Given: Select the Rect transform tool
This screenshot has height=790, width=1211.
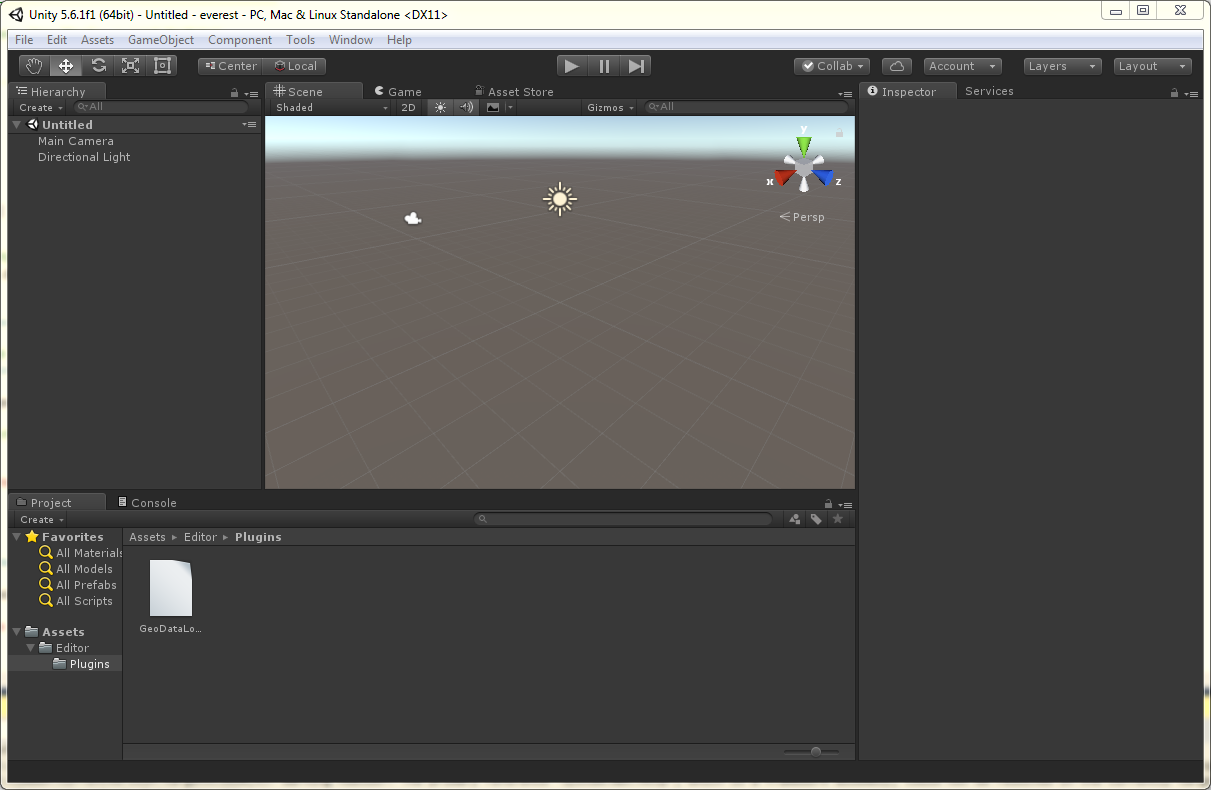Looking at the screenshot, I should 162,66.
